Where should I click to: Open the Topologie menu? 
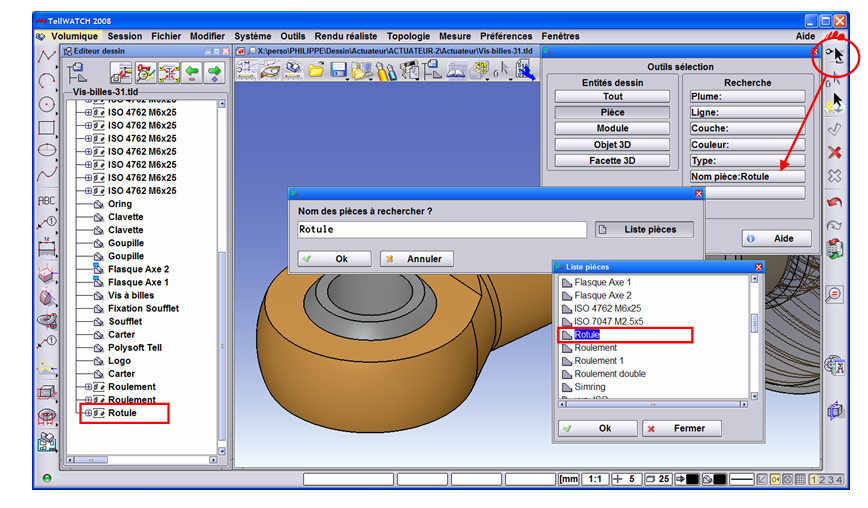408,36
